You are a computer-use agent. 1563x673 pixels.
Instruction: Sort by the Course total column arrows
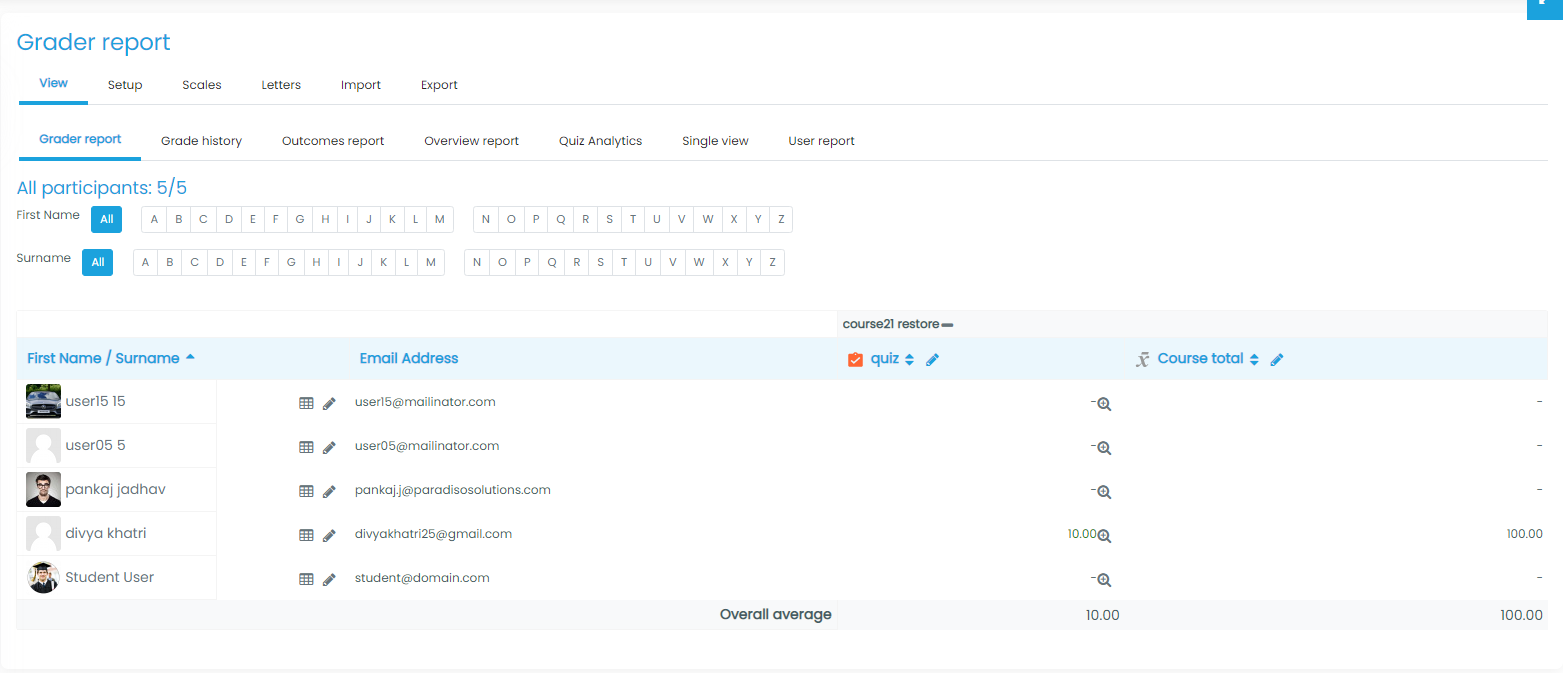pos(1253,360)
